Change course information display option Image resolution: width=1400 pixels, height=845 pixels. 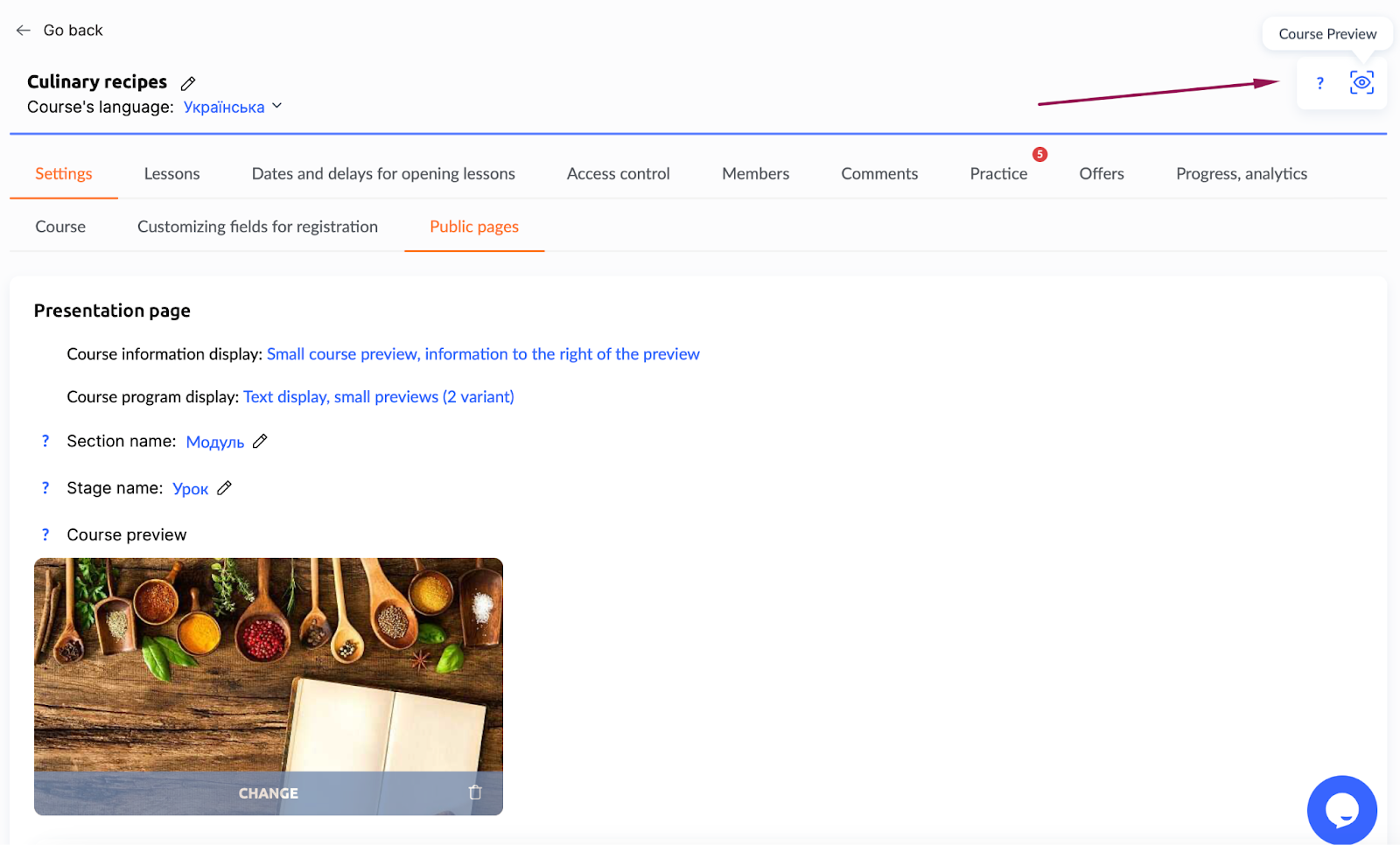[x=483, y=354]
